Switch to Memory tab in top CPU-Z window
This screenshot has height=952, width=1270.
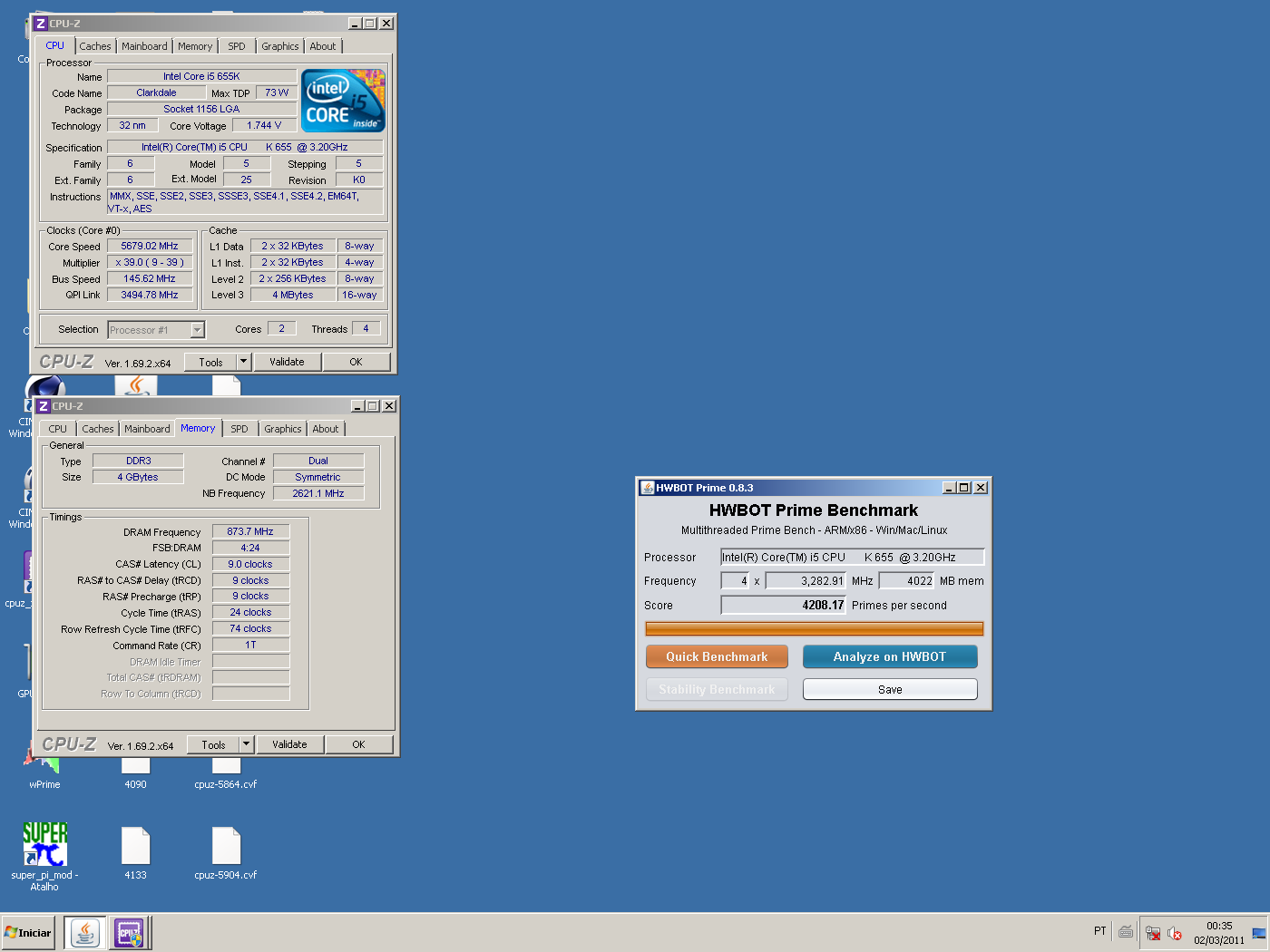click(195, 46)
